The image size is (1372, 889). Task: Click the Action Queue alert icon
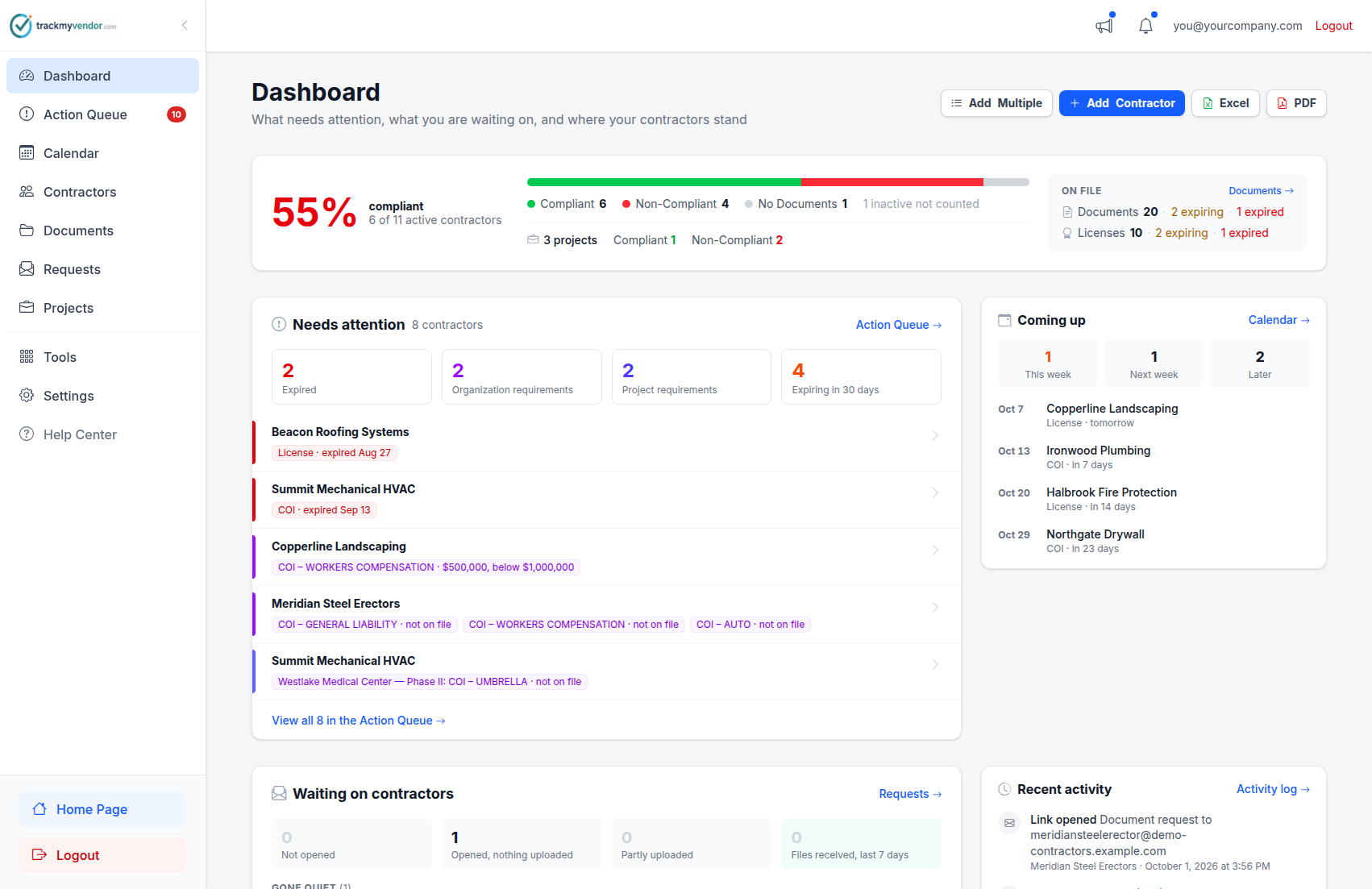27,114
